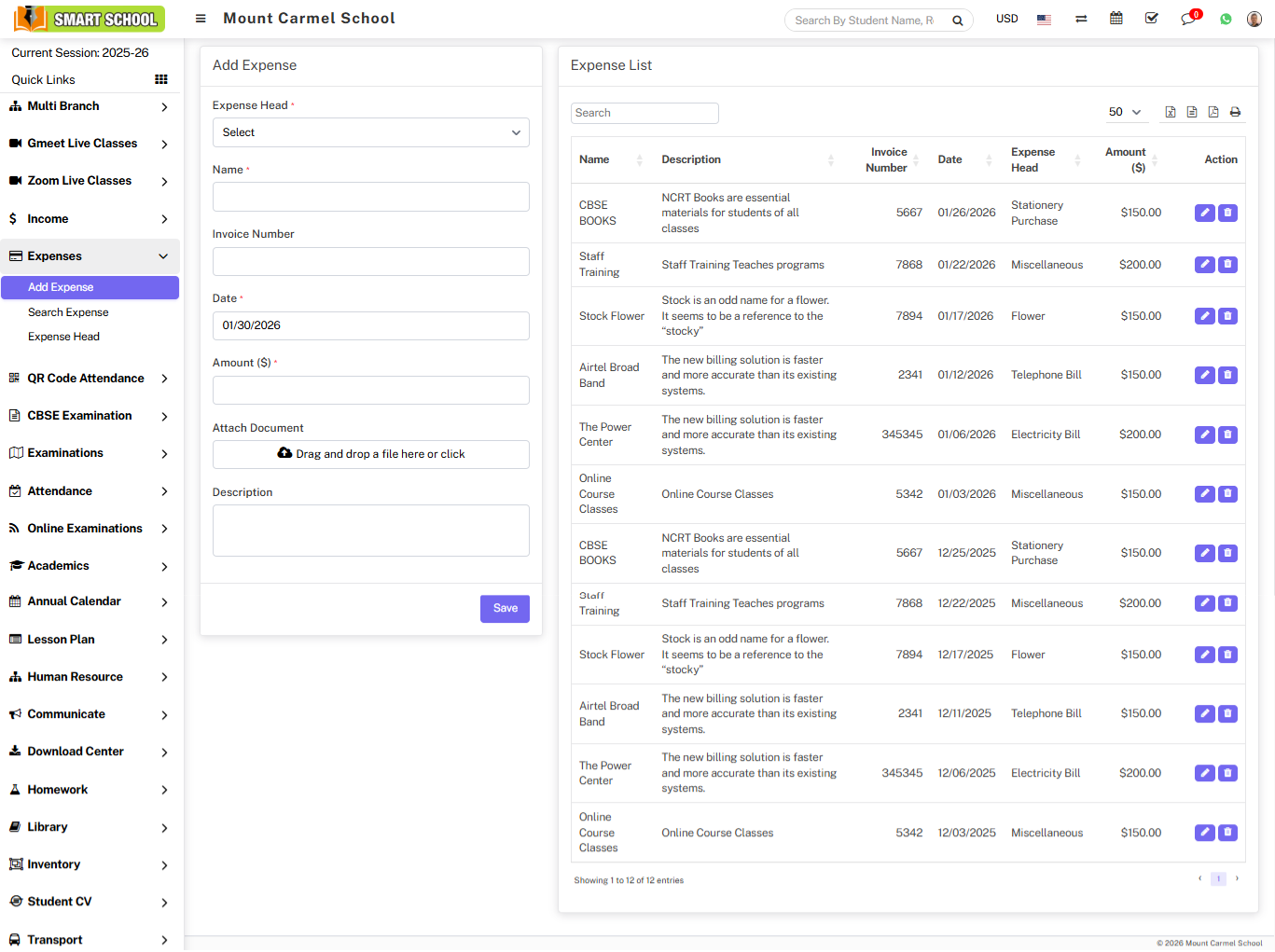
Task: Delete the Stock Flower 01/17/2026 expense
Action: (1227, 316)
